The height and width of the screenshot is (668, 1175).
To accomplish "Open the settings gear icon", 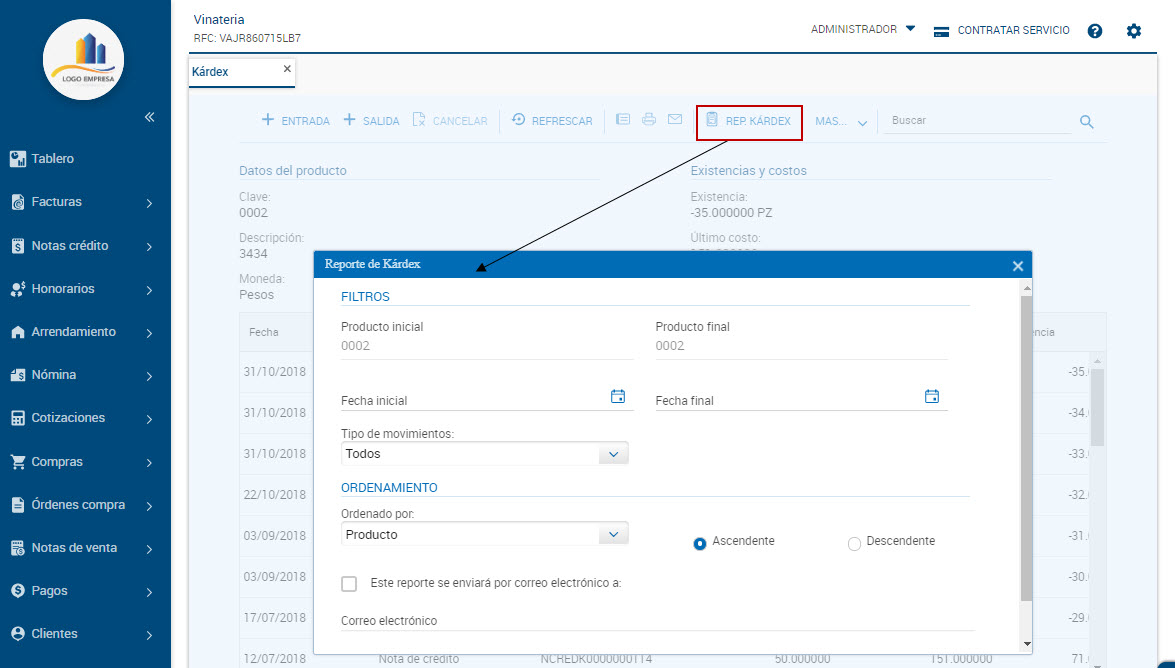I will [1133, 31].
